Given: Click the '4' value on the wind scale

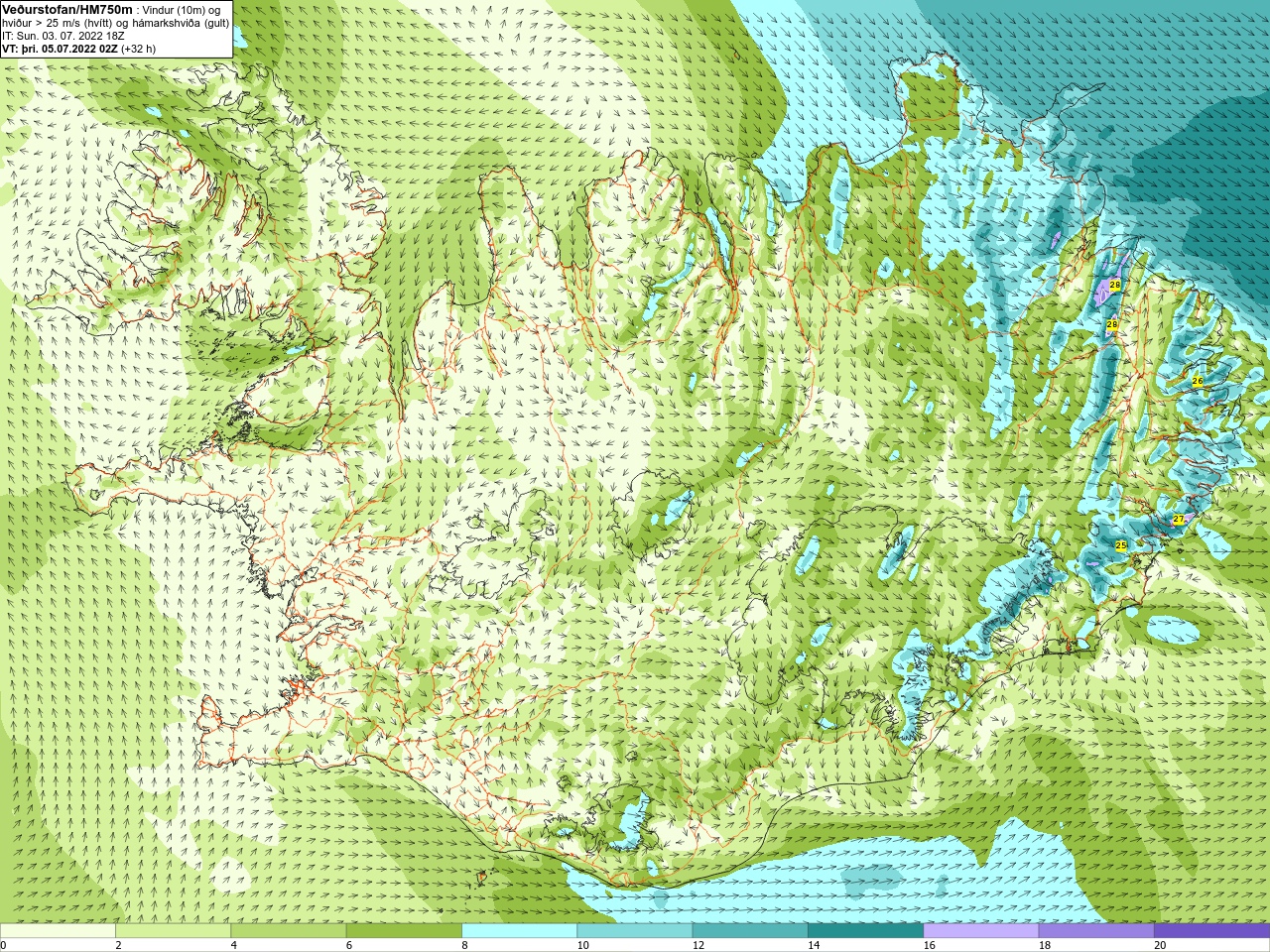Looking at the screenshot, I should (x=234, y=945).
